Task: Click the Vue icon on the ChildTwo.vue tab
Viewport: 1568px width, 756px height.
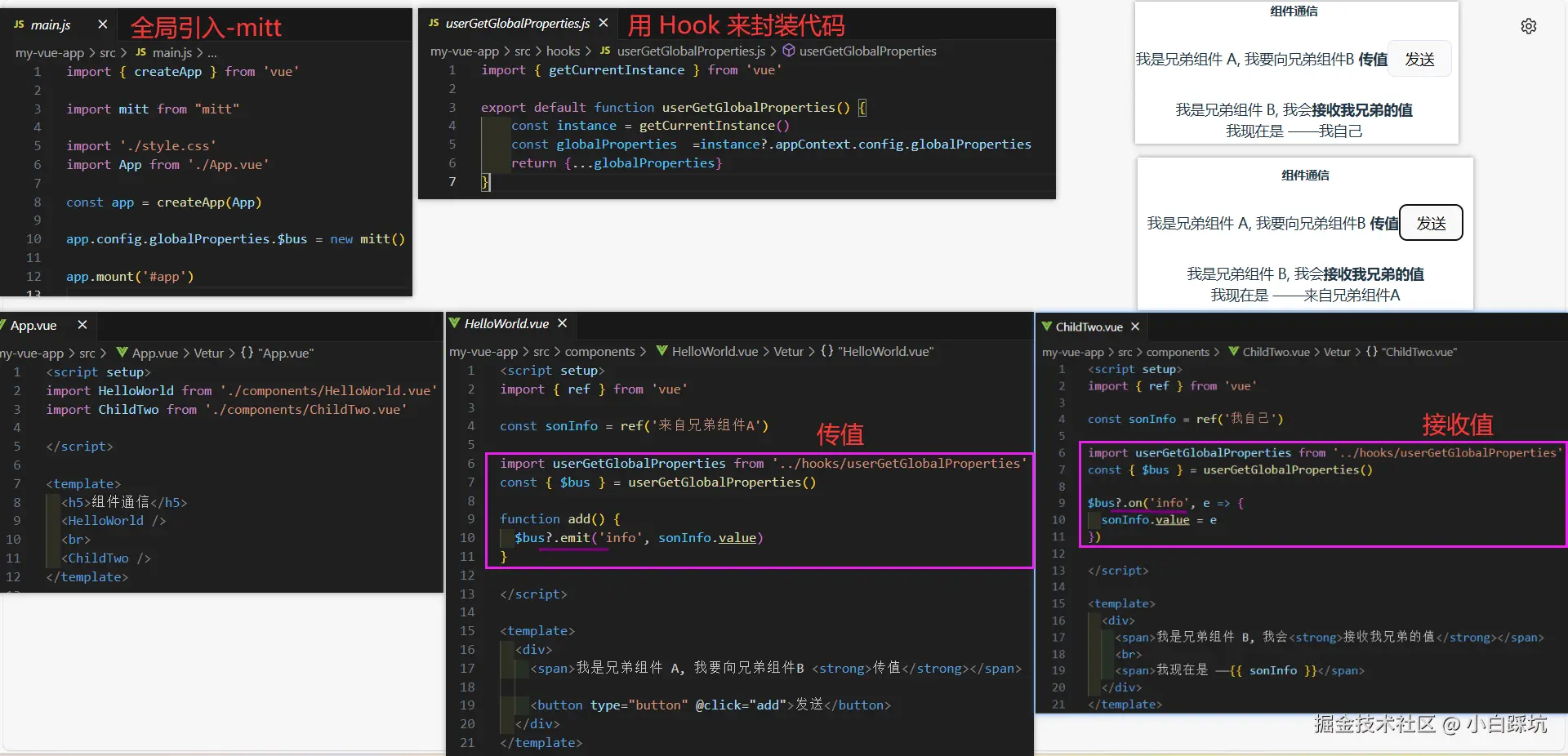Action: [1046, 327]
